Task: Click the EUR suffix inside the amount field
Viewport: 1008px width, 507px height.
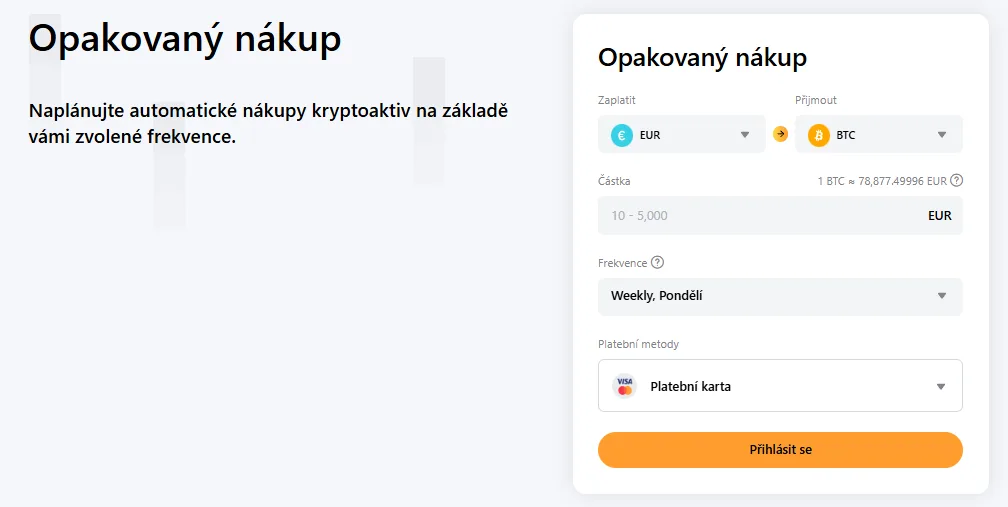Action: (x=939, y=216)
